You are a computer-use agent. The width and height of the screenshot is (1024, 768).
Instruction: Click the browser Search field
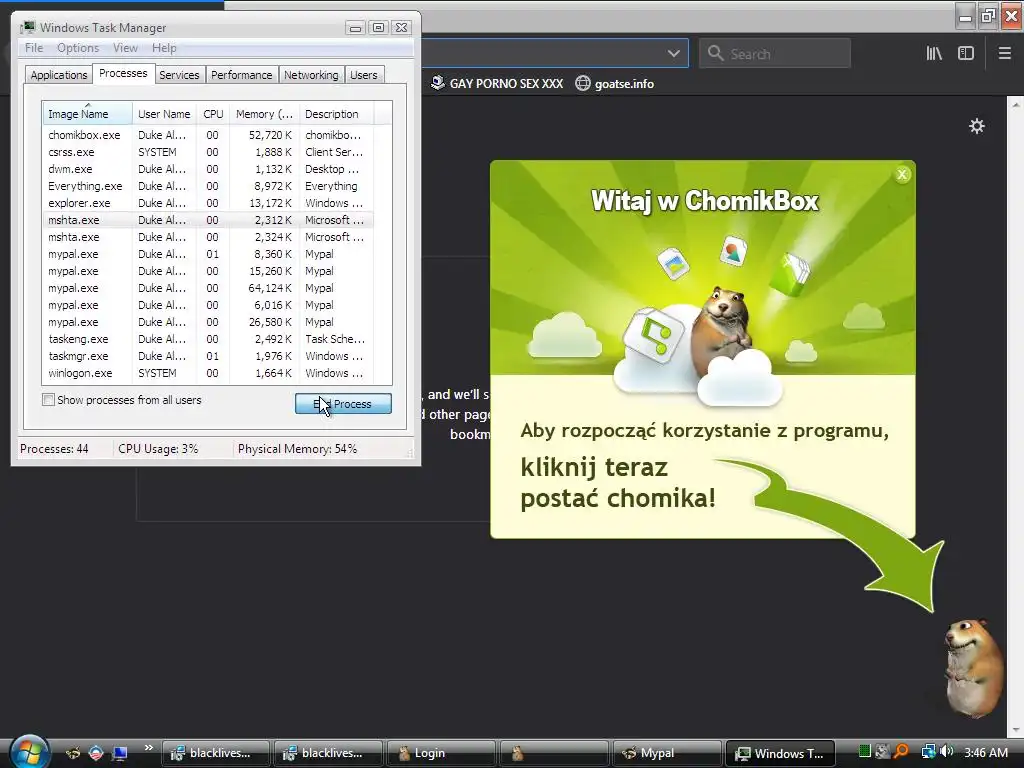click(775, 54)
